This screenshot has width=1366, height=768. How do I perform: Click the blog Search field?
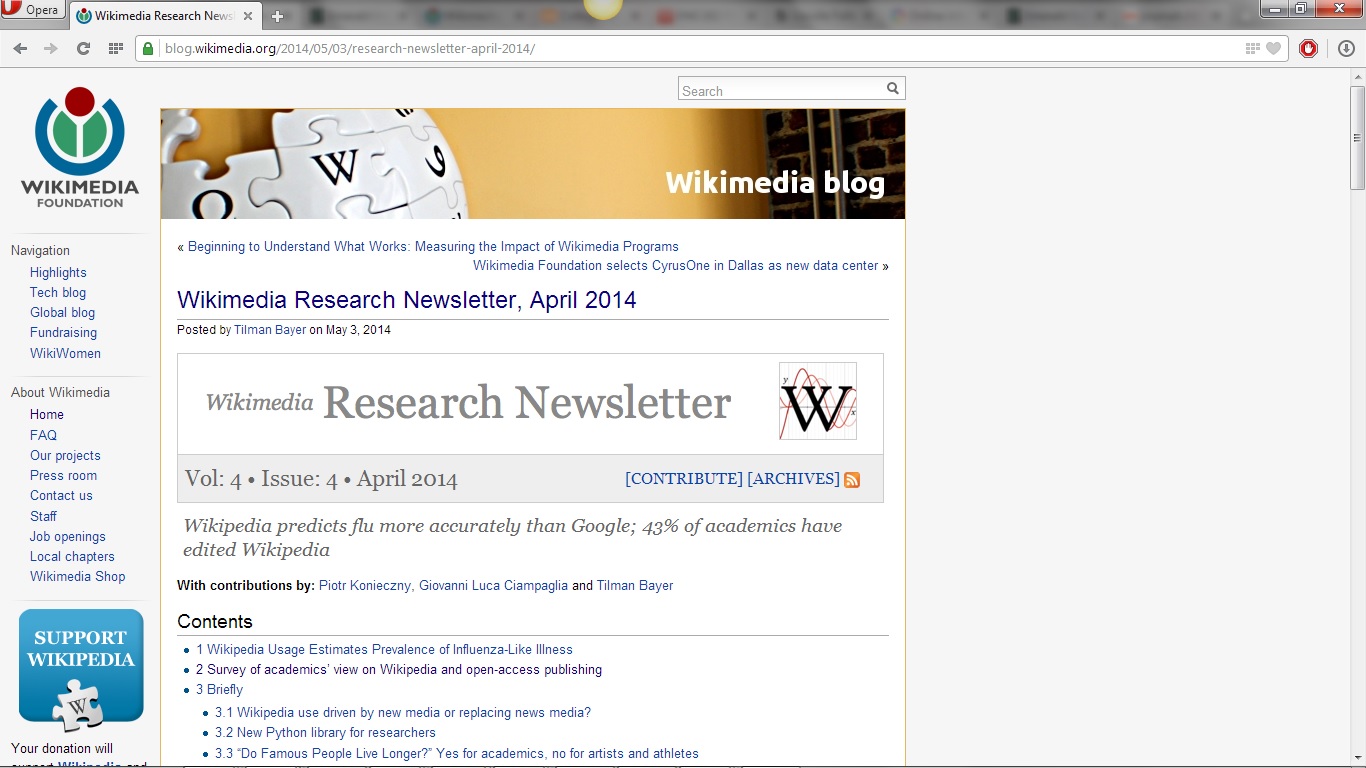780,90
